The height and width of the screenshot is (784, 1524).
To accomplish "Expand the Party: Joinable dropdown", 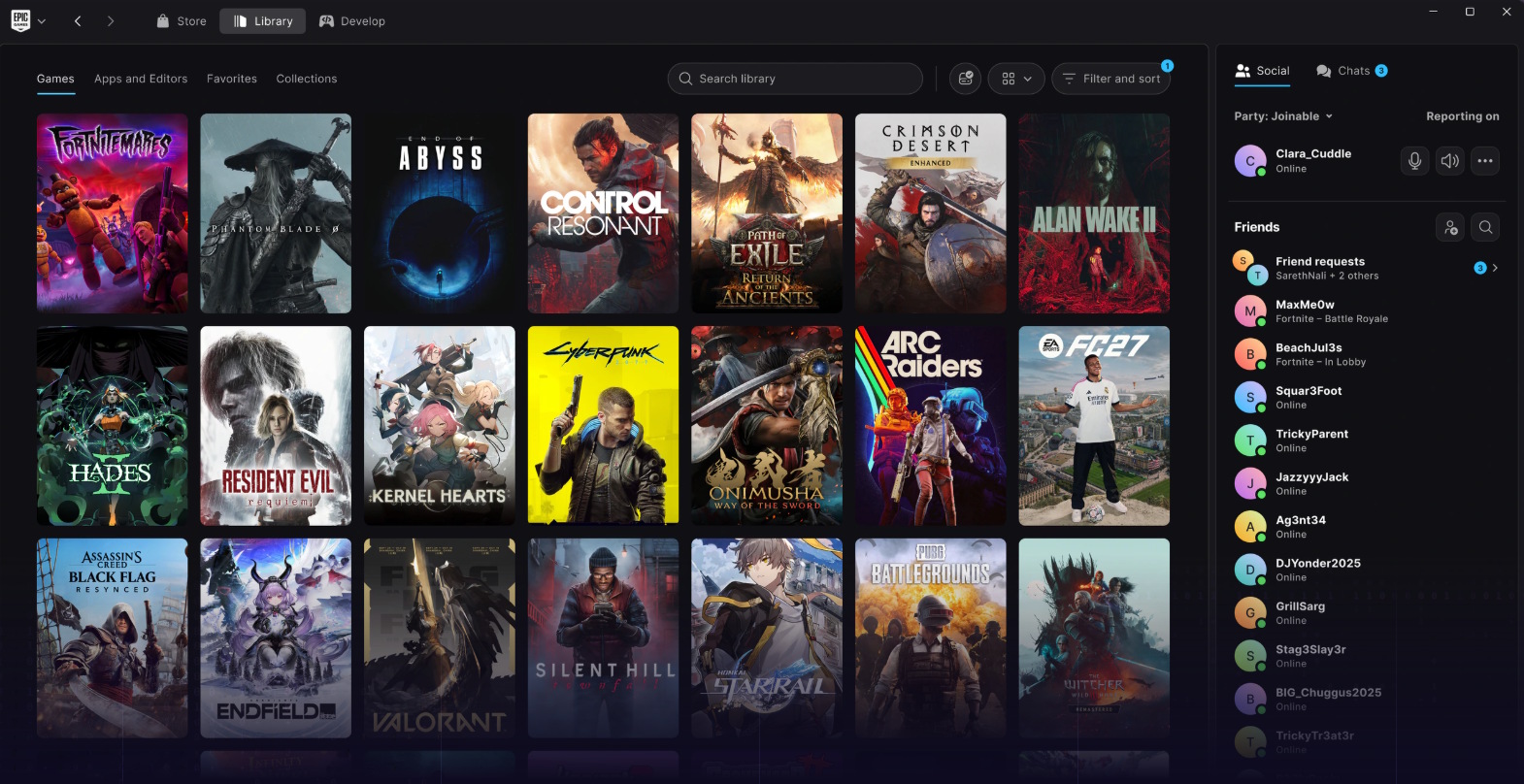I will coord(1283,116).
